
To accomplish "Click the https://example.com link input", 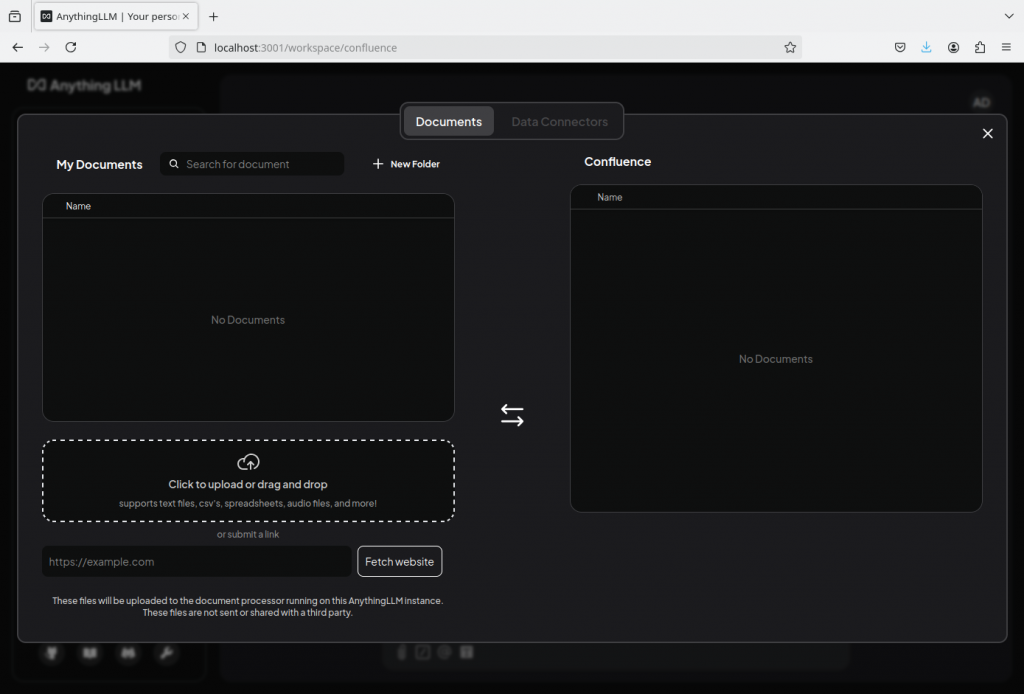I will 197,562.
